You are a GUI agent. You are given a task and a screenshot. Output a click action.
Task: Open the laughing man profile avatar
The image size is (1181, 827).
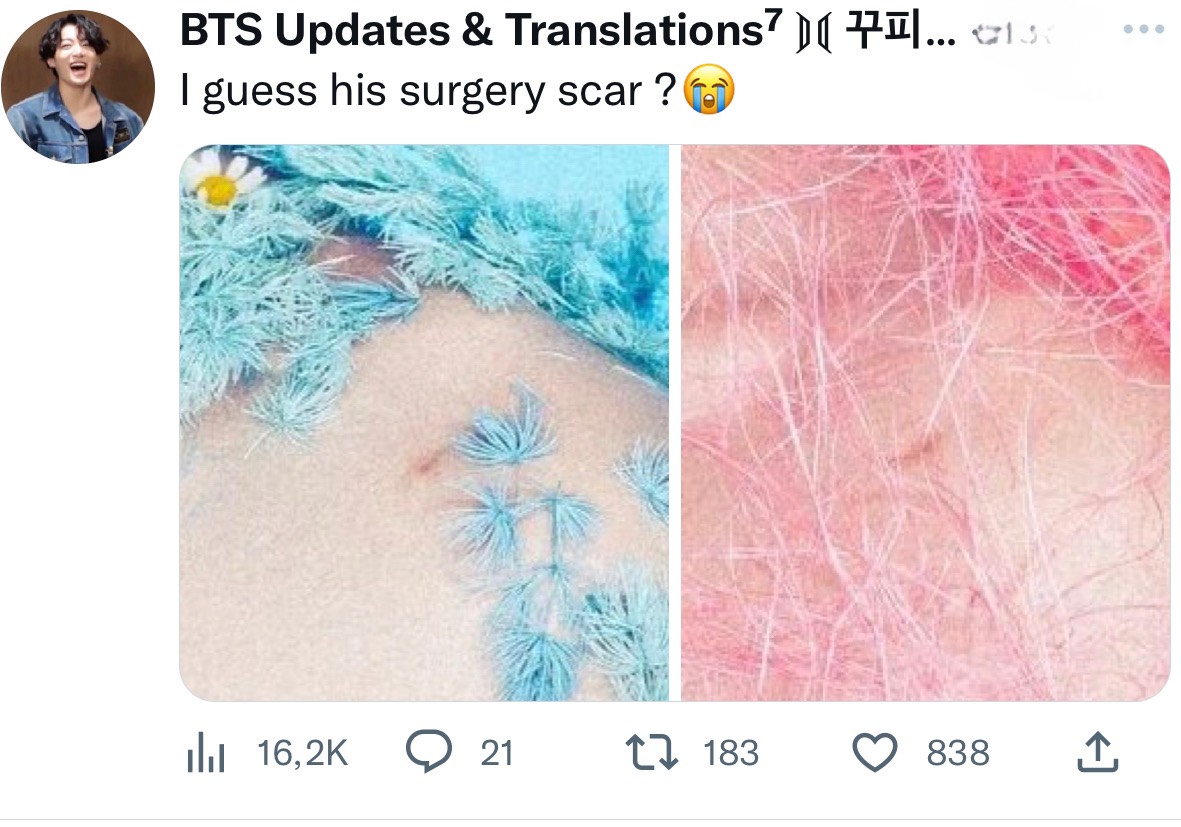click(x=78, y=87)
